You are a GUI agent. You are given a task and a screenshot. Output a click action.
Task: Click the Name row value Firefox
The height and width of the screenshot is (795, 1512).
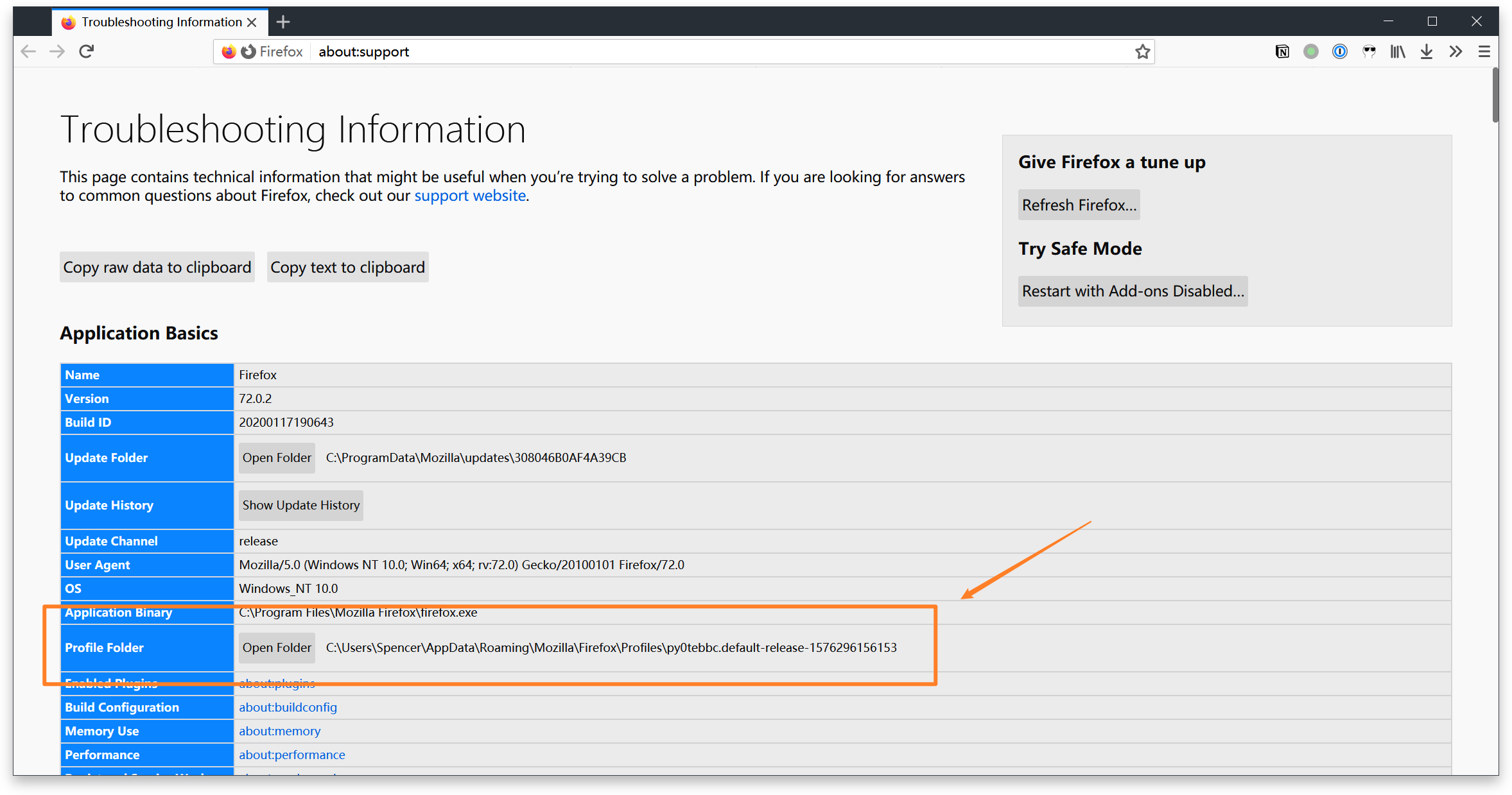(x=258, y=375)
